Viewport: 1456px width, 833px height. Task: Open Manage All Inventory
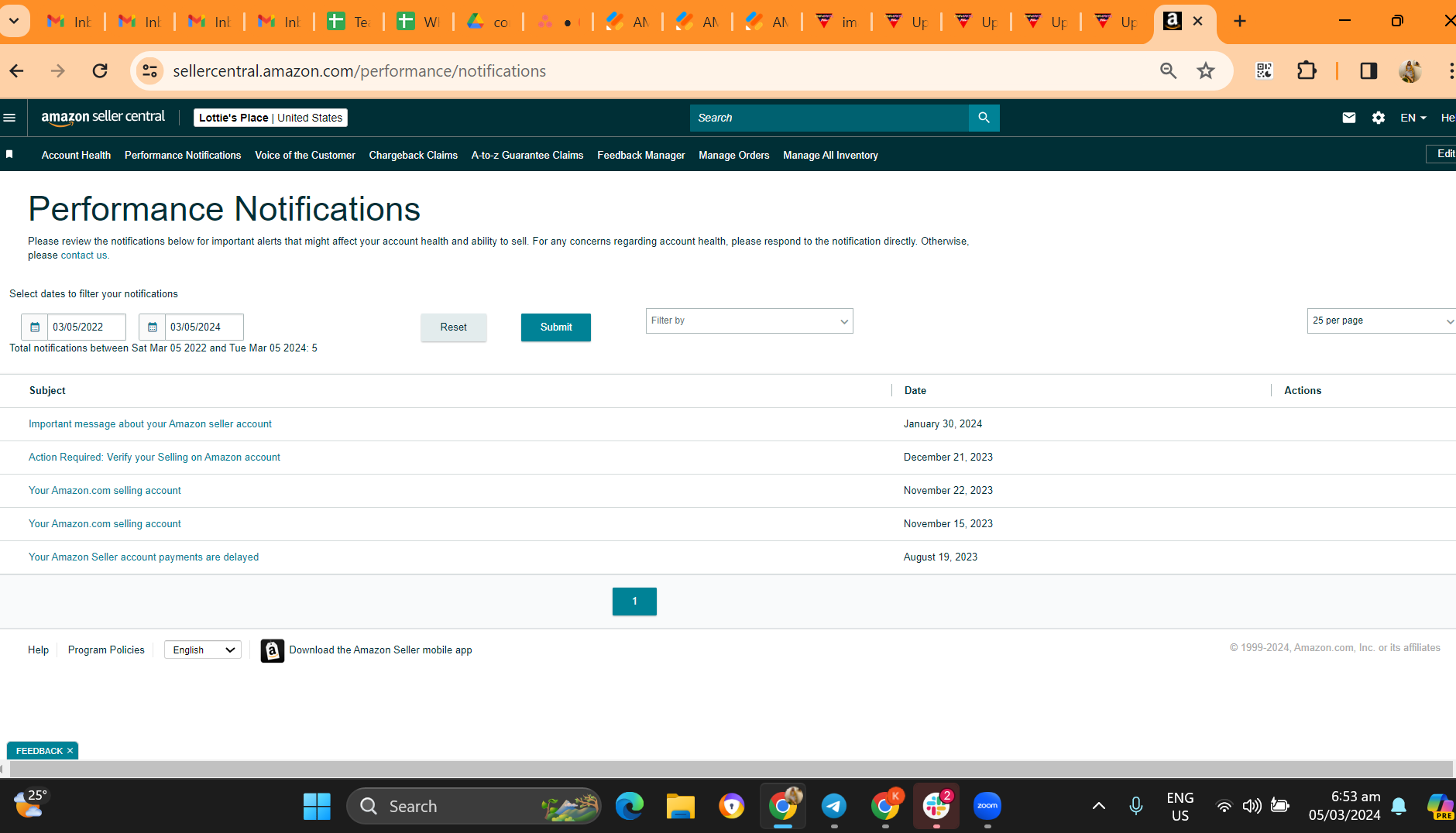point(830,155)
